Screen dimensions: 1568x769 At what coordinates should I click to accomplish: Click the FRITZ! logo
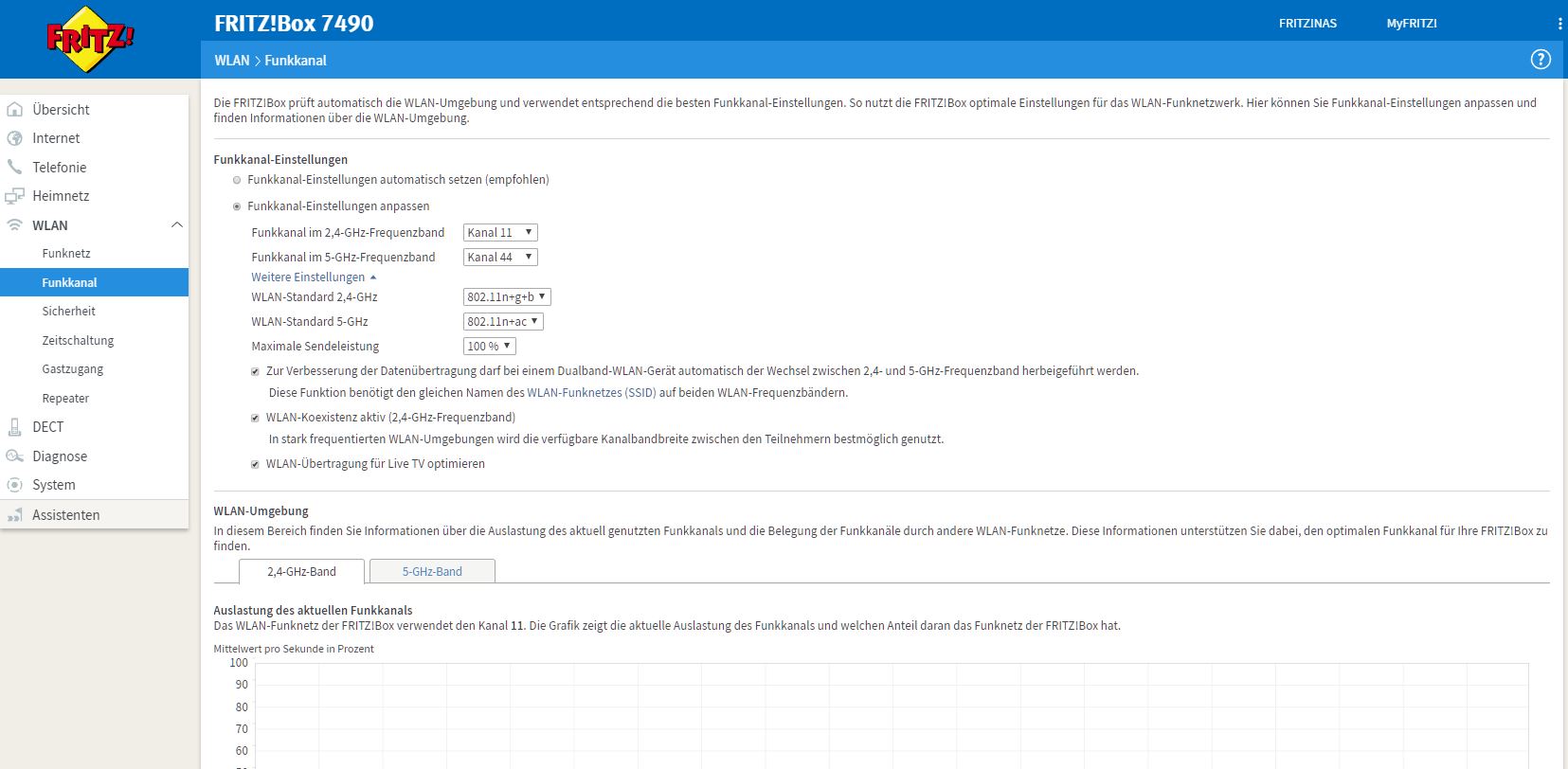89,39
